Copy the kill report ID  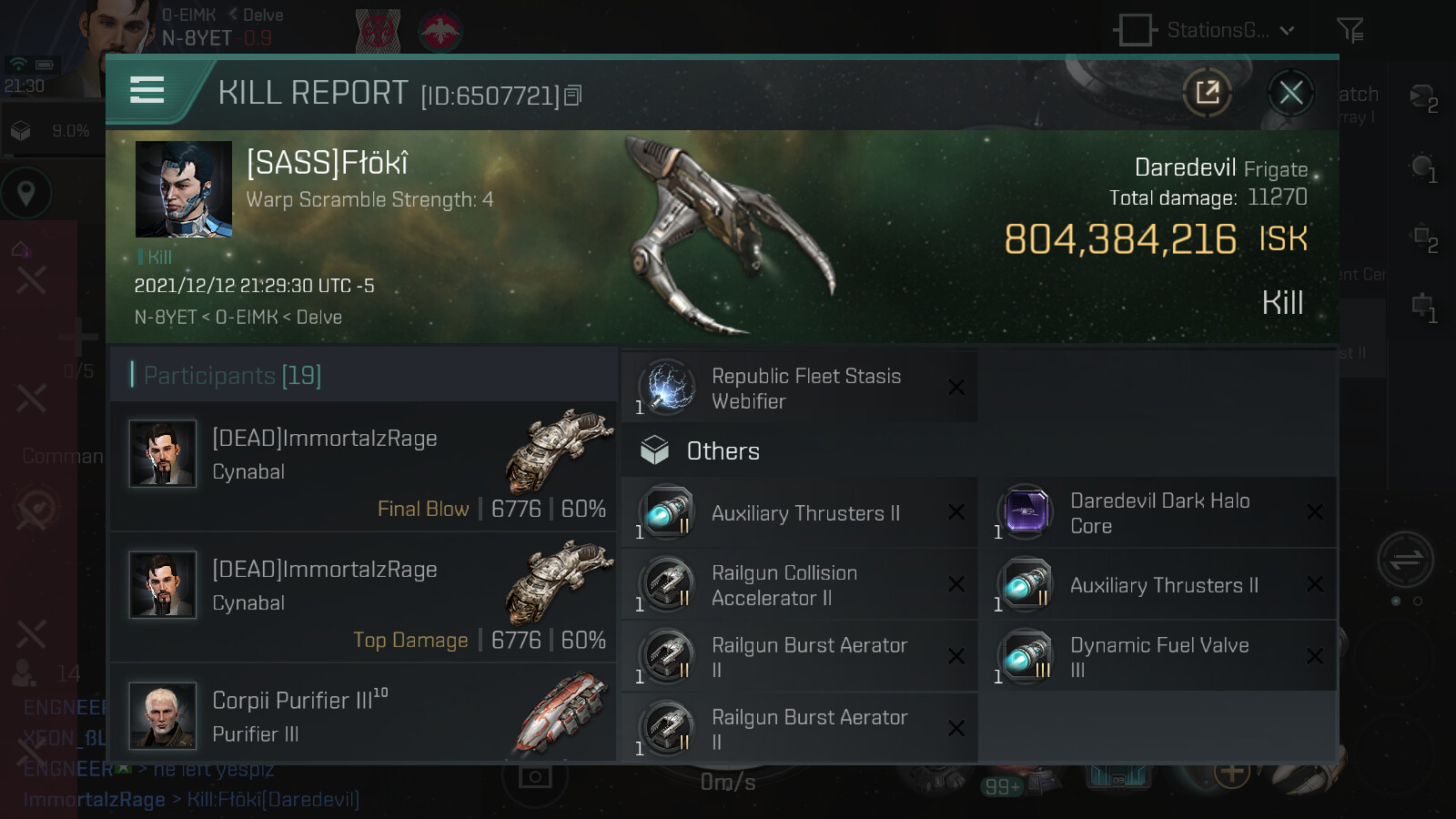(572, 96)
